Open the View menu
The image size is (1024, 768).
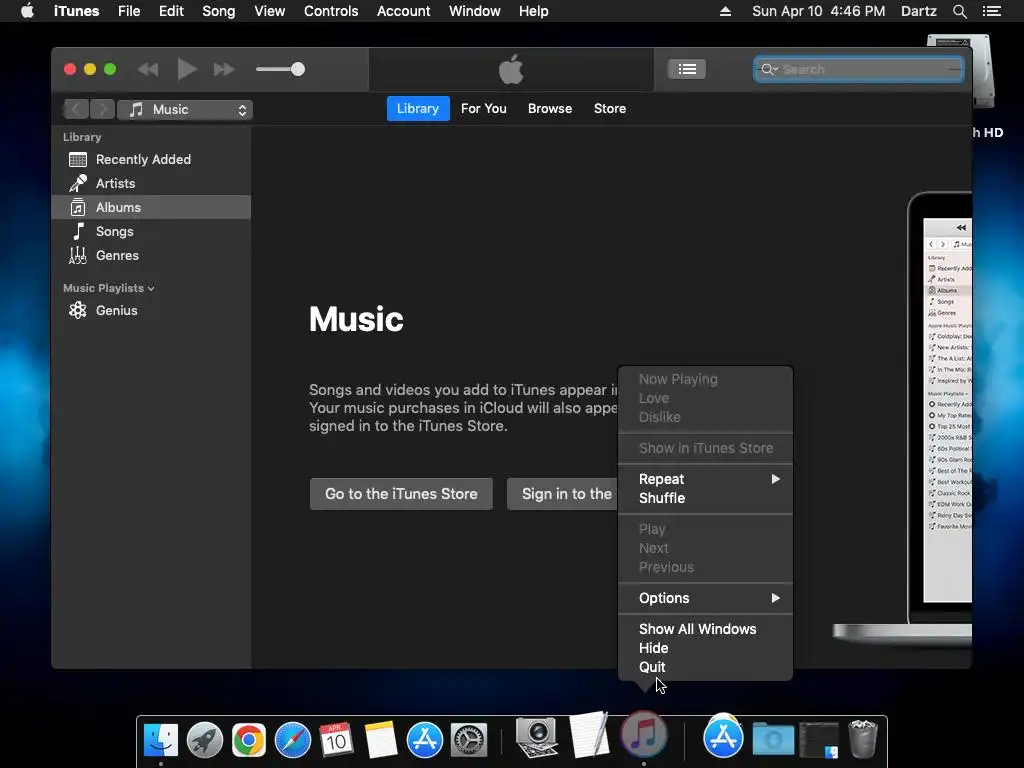[270, 11]
